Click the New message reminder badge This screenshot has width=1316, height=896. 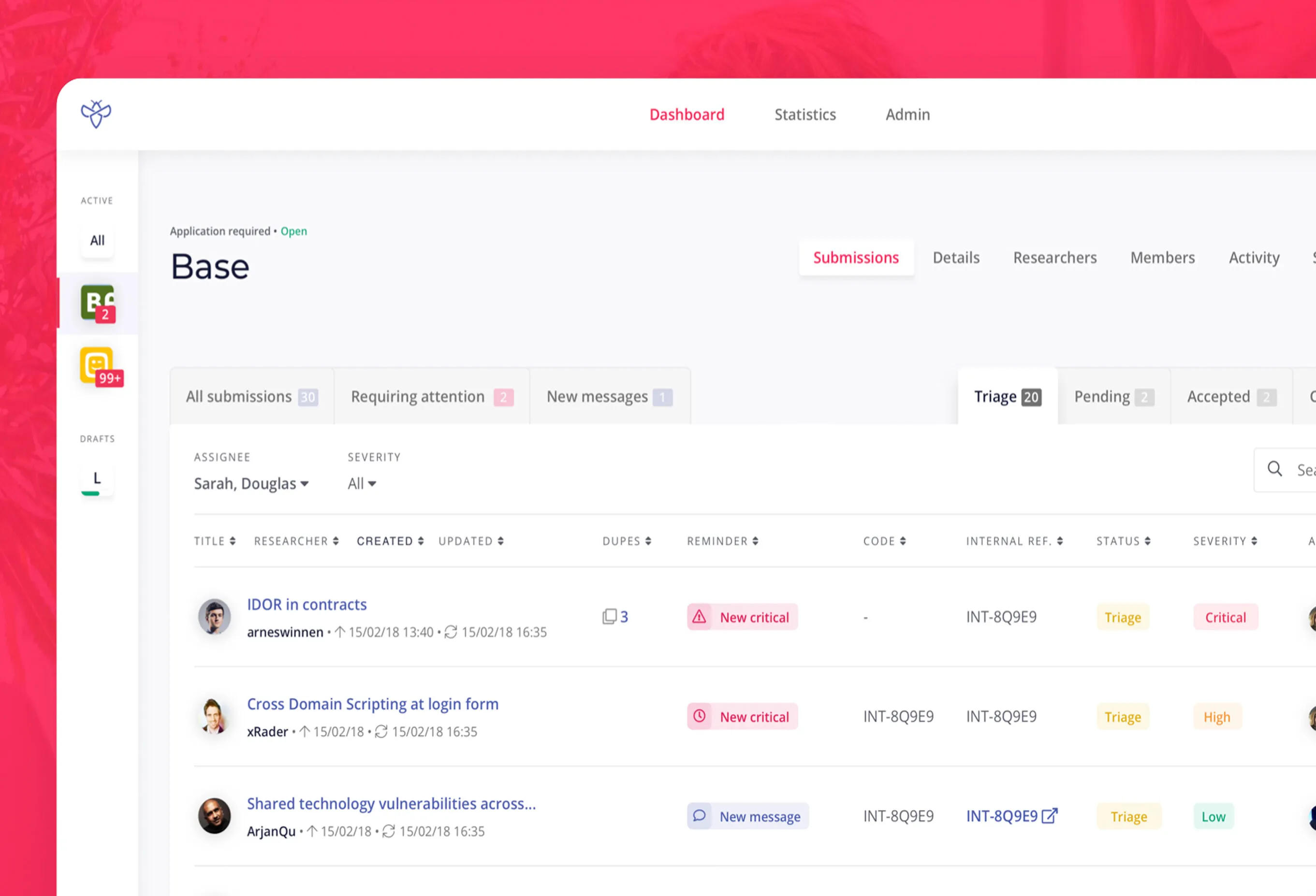(748, 816)
